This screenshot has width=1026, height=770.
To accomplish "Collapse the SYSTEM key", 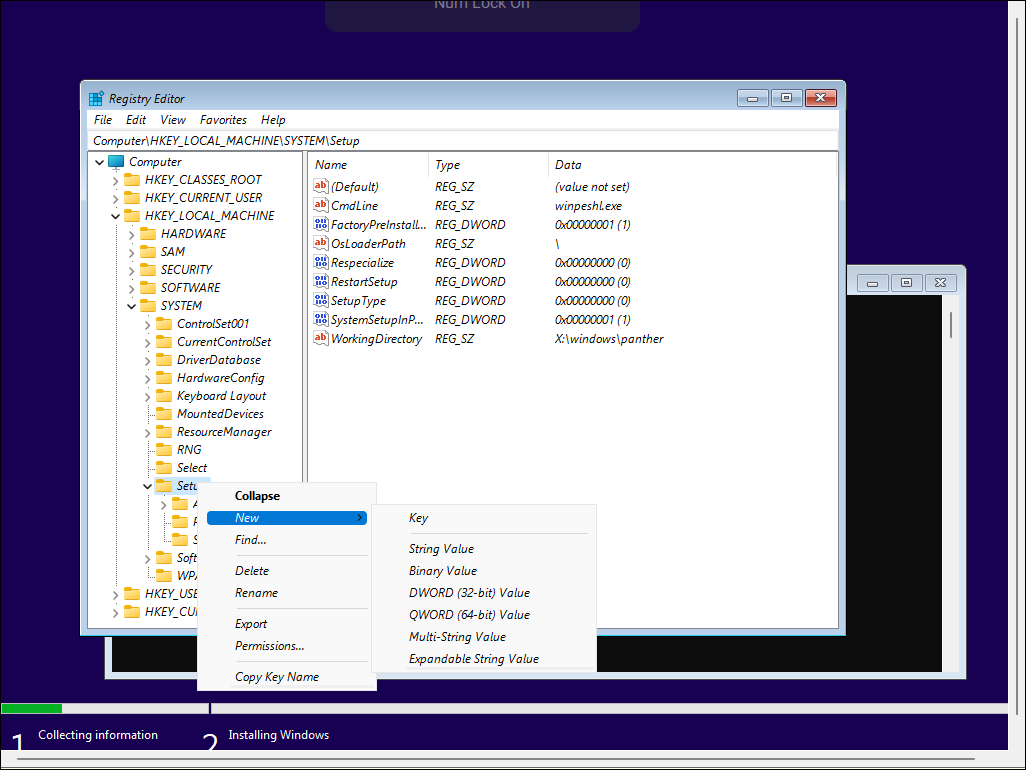I will pyautogui.click(x=131, y=305).
